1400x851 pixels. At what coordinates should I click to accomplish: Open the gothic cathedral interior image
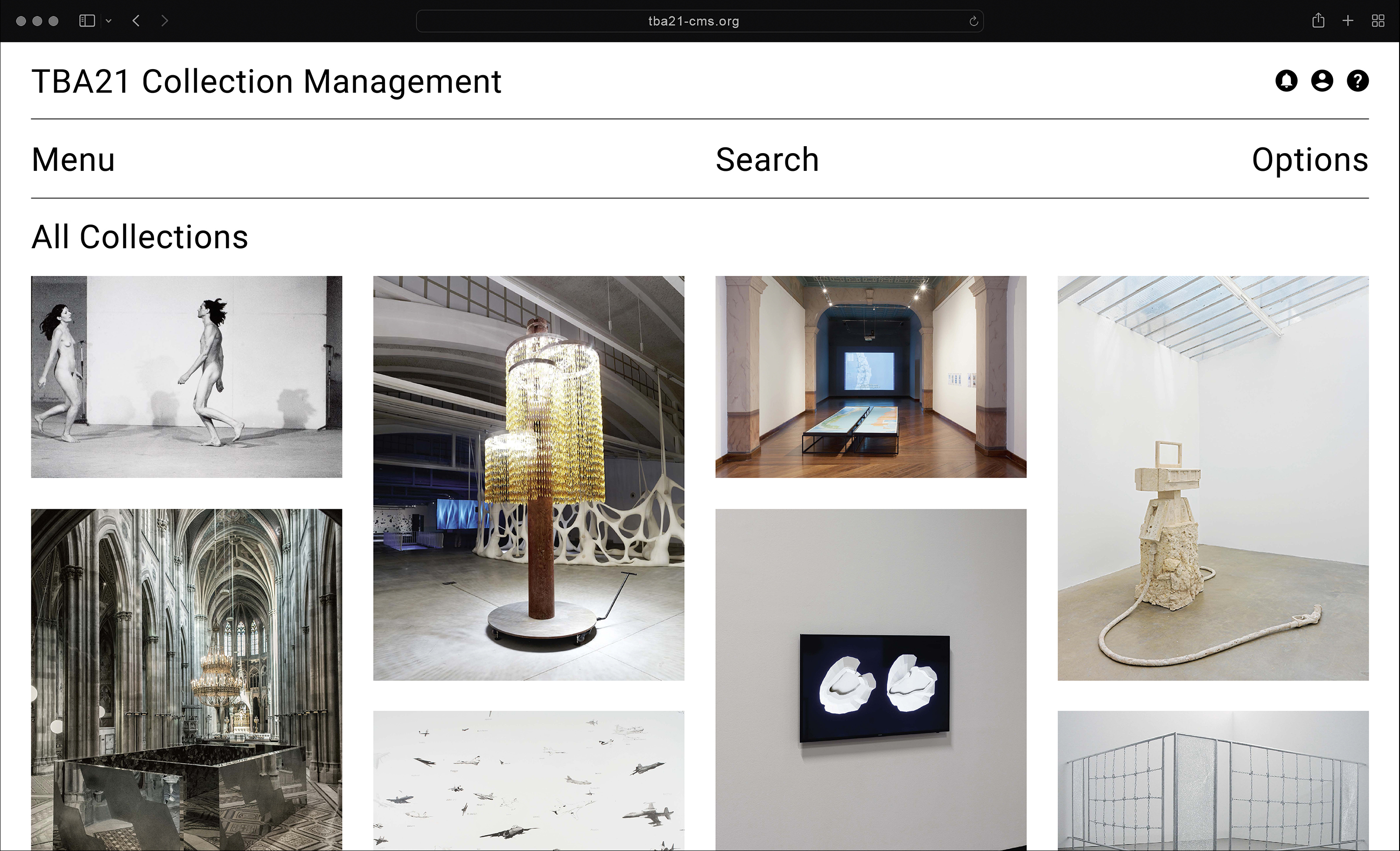(186, 679)
